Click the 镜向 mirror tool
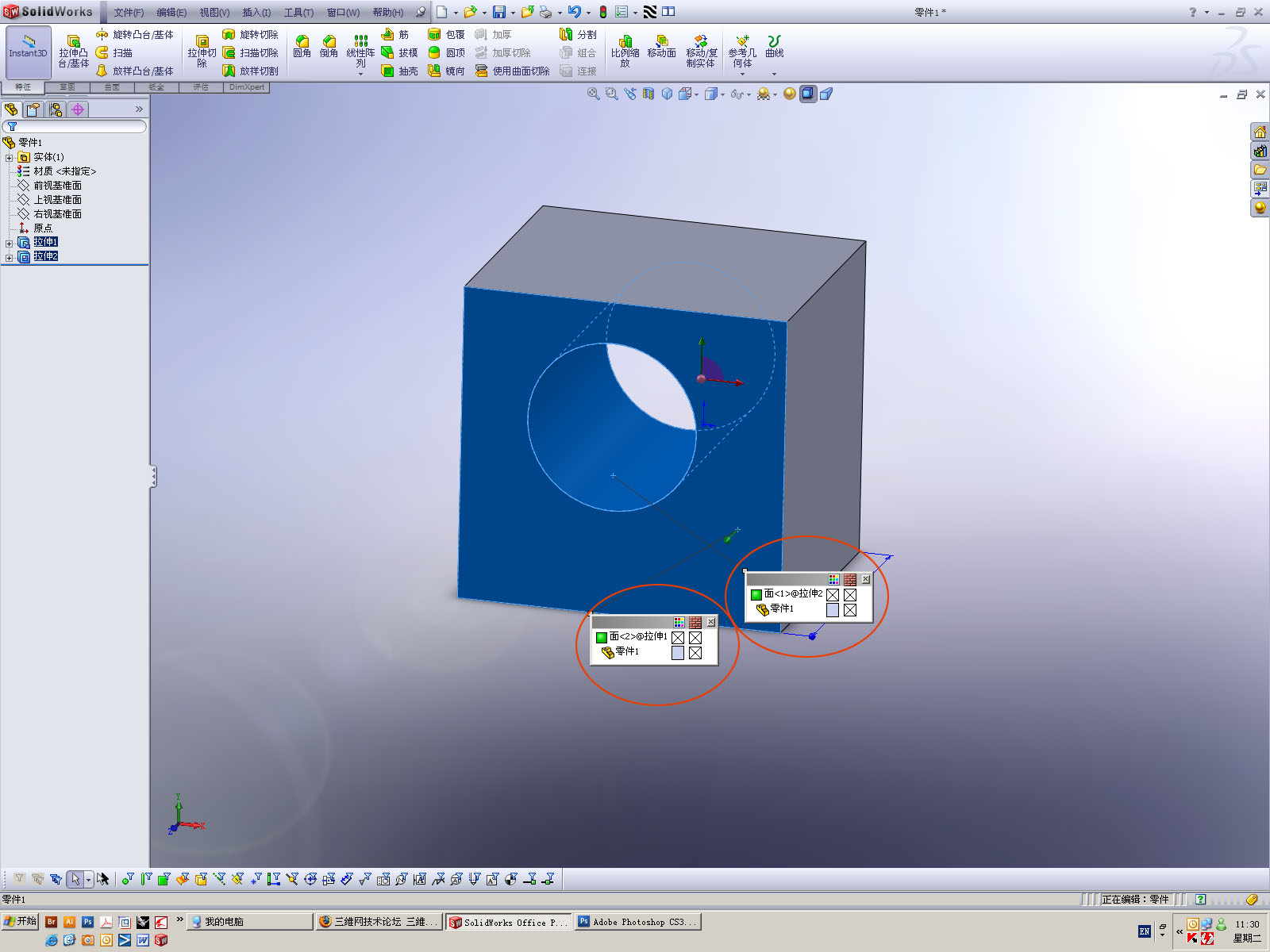 (x=446, y=71)
